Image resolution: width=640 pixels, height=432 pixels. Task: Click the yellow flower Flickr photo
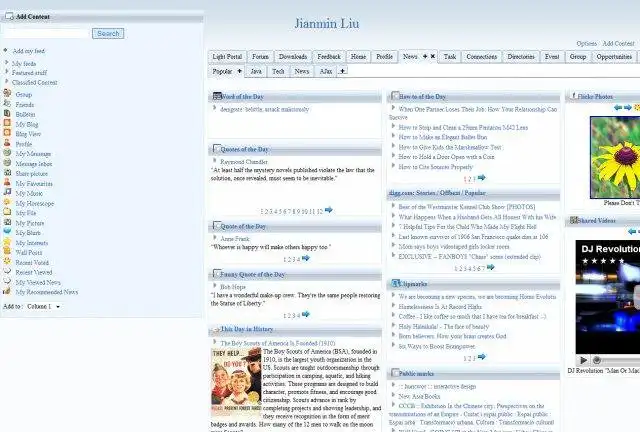click(615, 157)
